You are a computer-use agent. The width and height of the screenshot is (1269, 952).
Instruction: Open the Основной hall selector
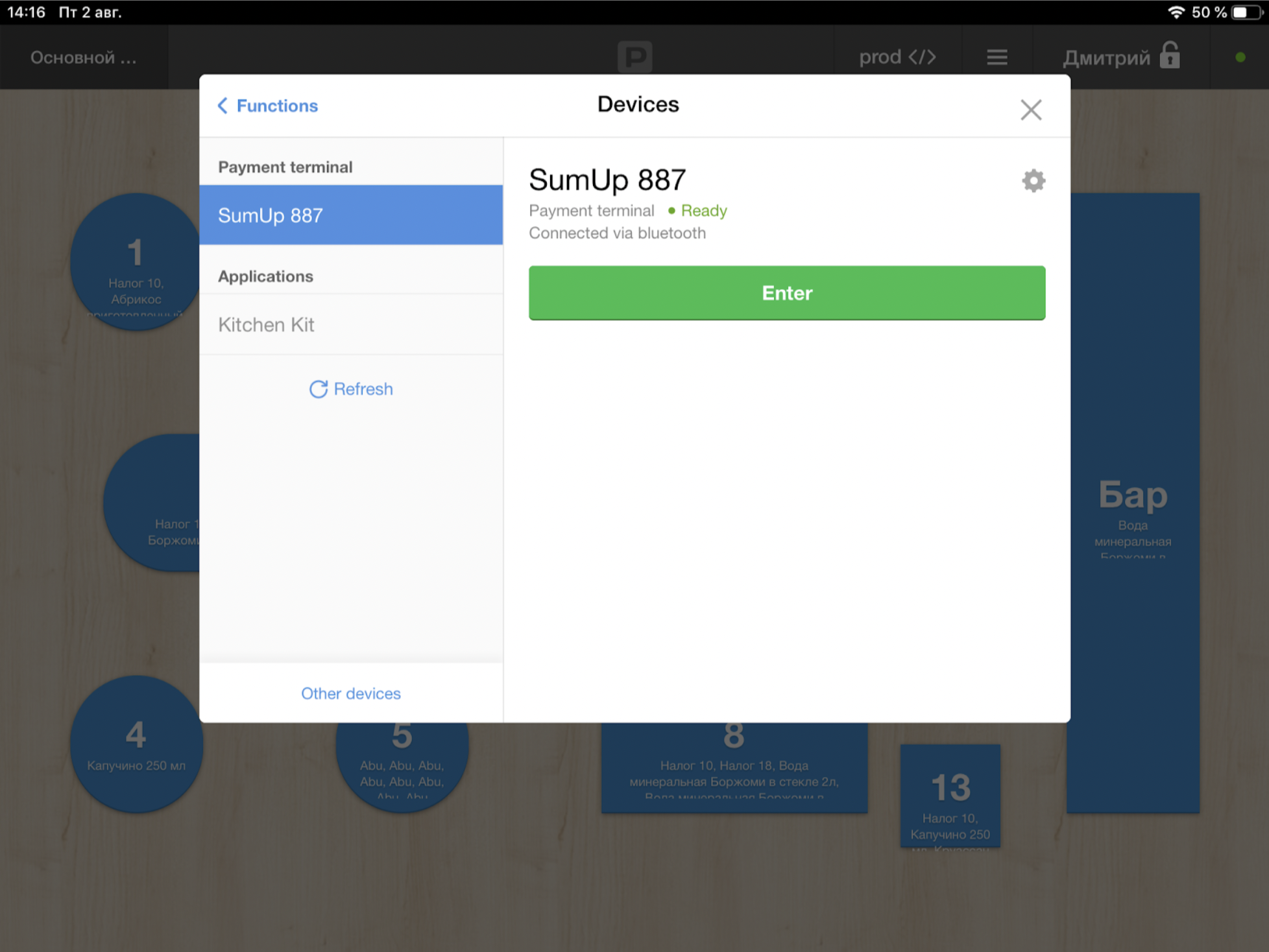coord(84,58)
